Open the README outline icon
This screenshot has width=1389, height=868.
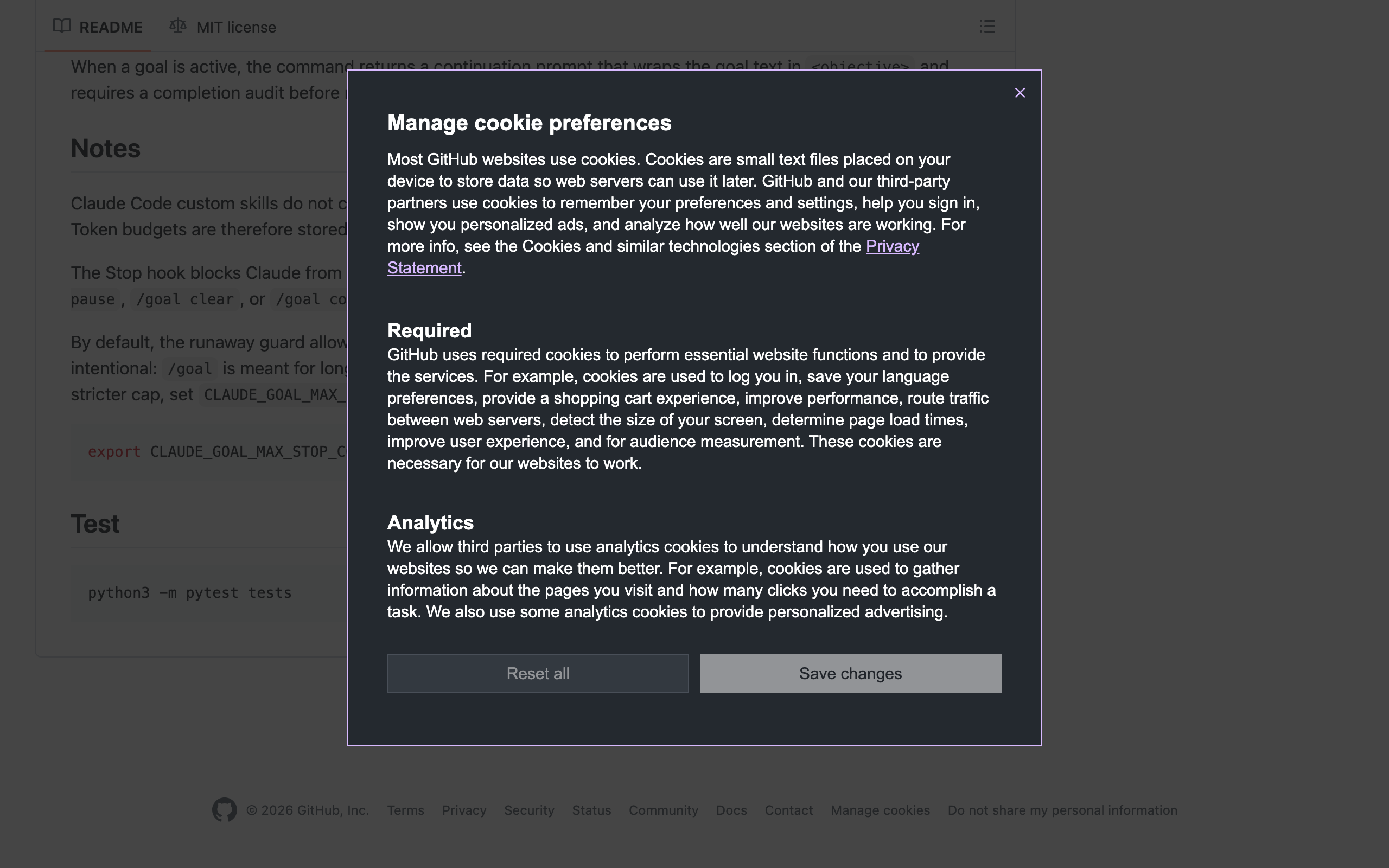(x=987, y=27)
